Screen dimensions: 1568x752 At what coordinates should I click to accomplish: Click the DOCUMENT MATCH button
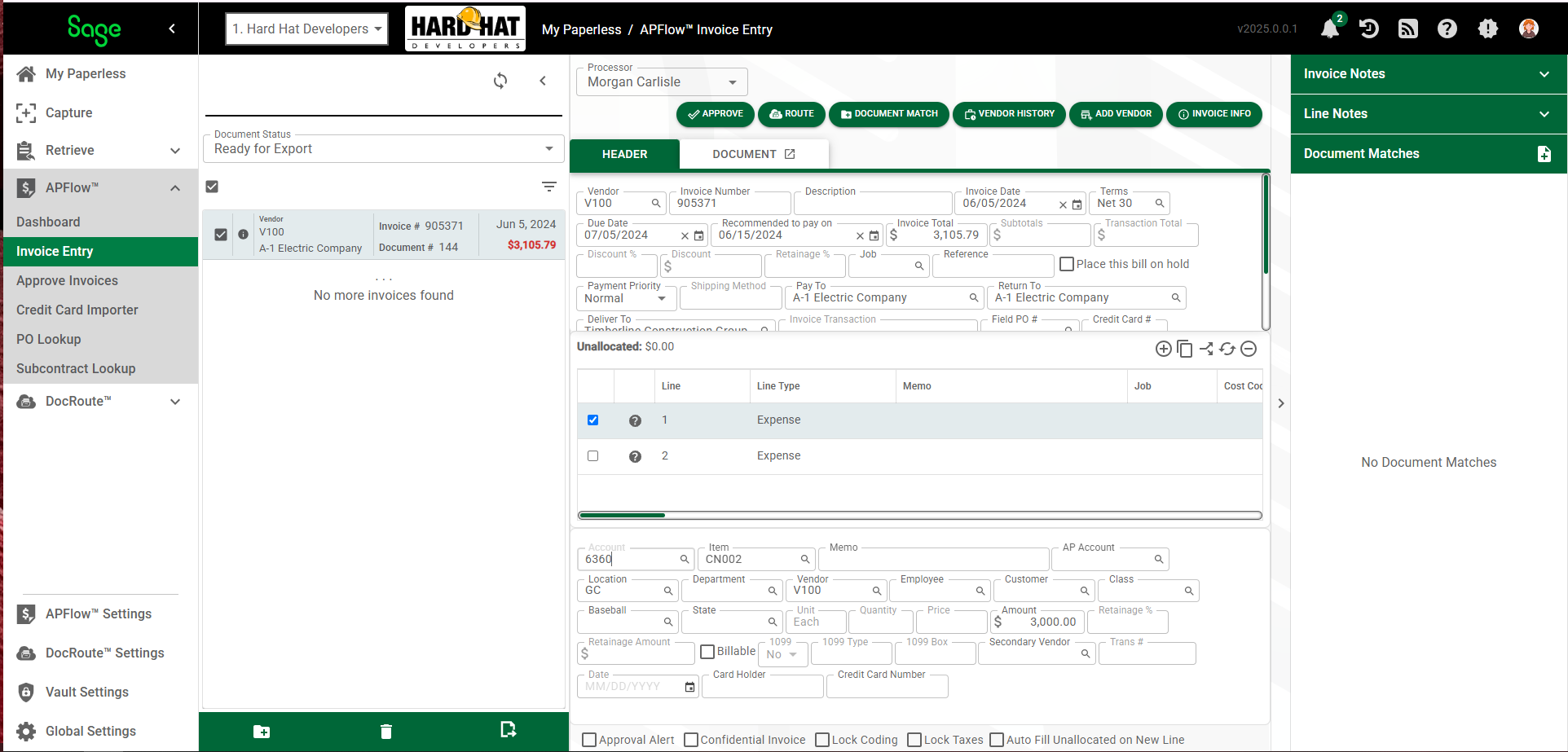pyautogui.click(x=889, y=114)
